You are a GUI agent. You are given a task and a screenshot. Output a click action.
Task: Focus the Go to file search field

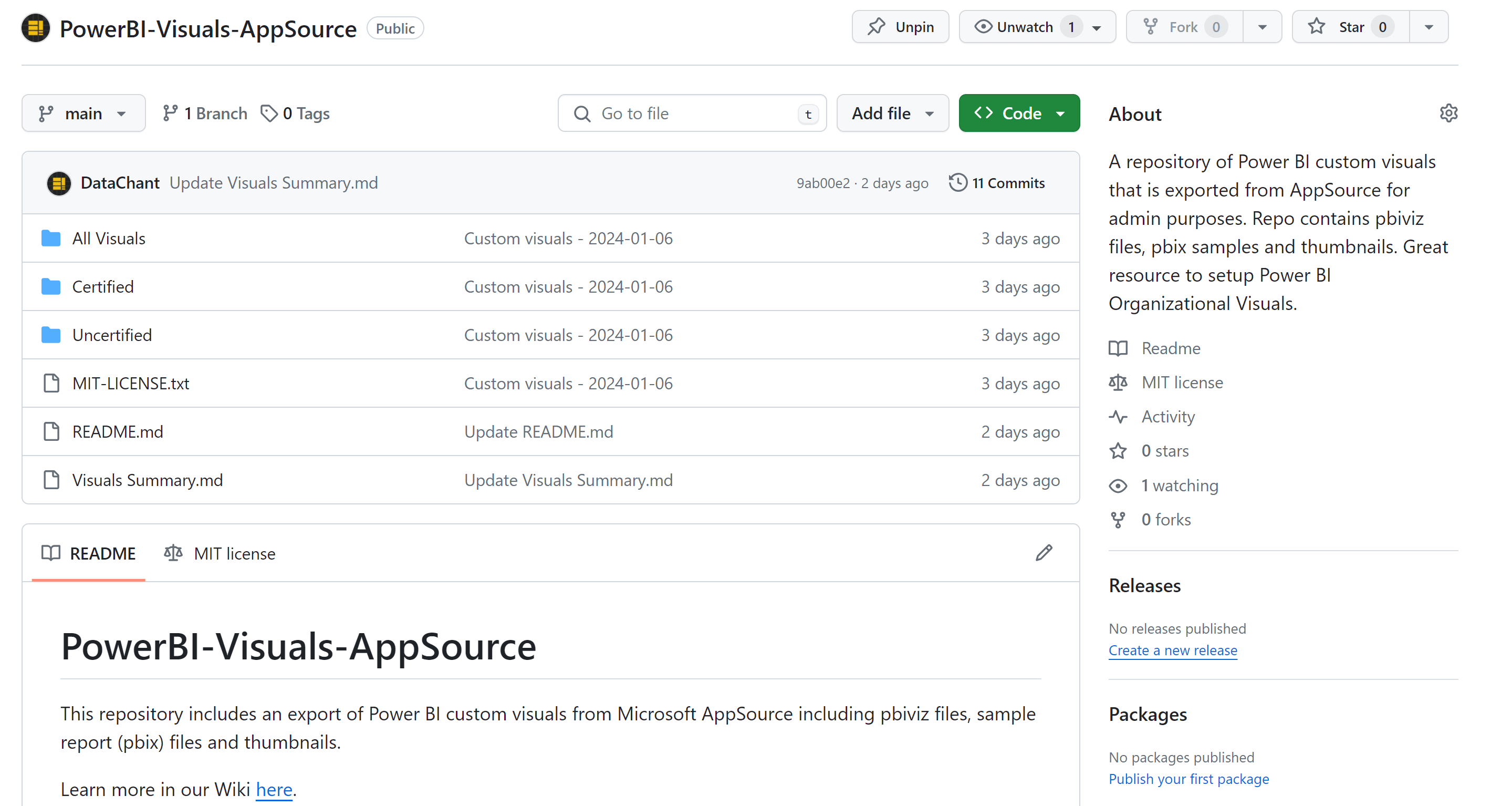coord(692,113)
